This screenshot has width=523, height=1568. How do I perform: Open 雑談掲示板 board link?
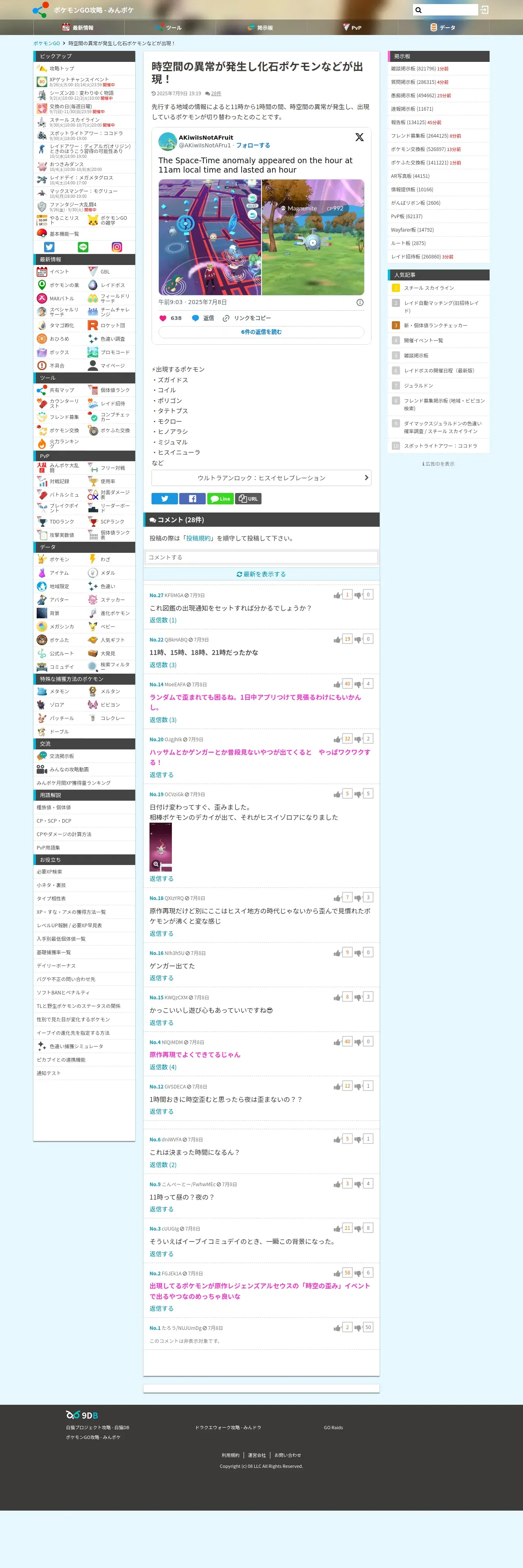tap(438, 69)
